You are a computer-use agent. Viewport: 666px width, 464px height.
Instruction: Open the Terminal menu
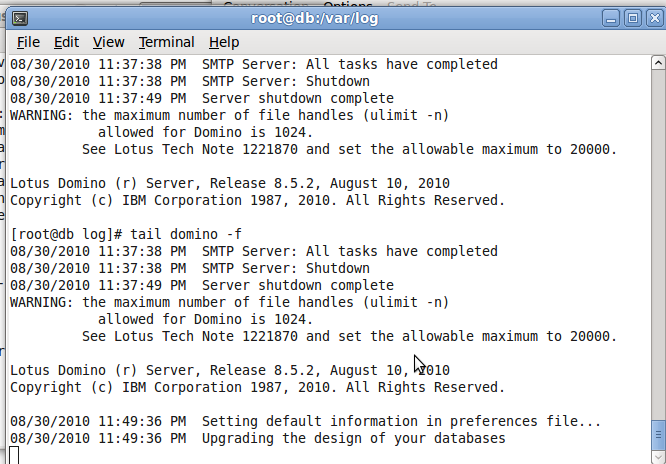click(x=166, y=42)
